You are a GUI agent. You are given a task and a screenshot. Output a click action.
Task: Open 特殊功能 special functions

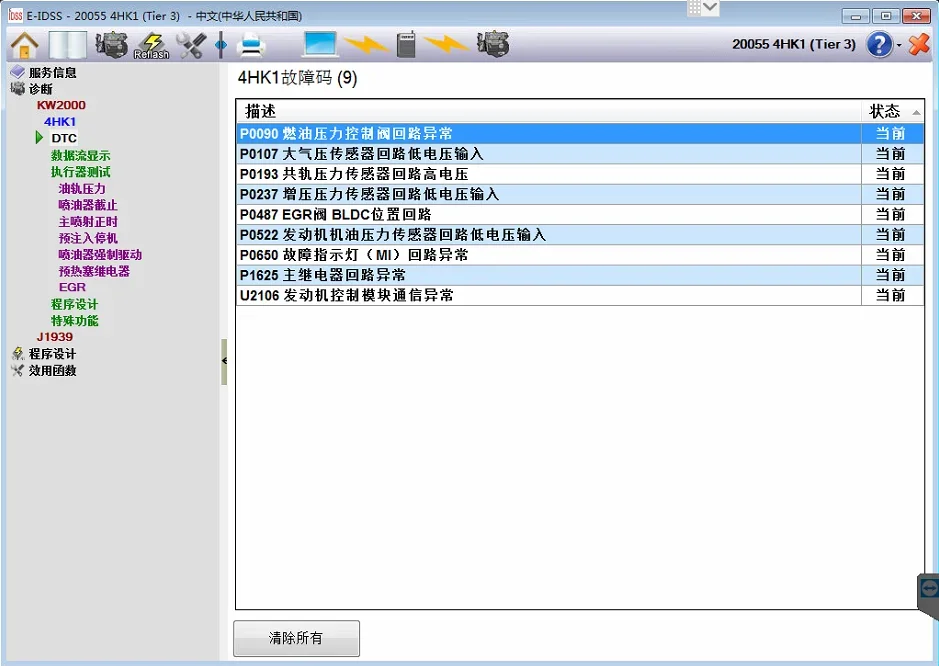click(x=75, y=320)
